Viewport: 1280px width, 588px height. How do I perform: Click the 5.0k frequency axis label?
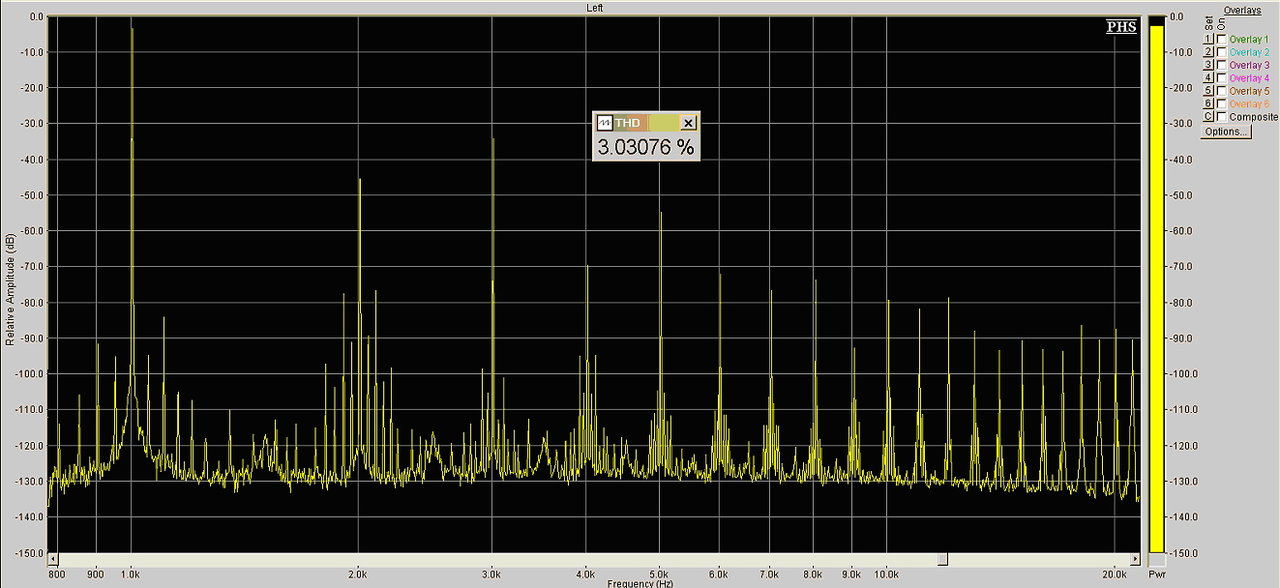click(659, 575)
